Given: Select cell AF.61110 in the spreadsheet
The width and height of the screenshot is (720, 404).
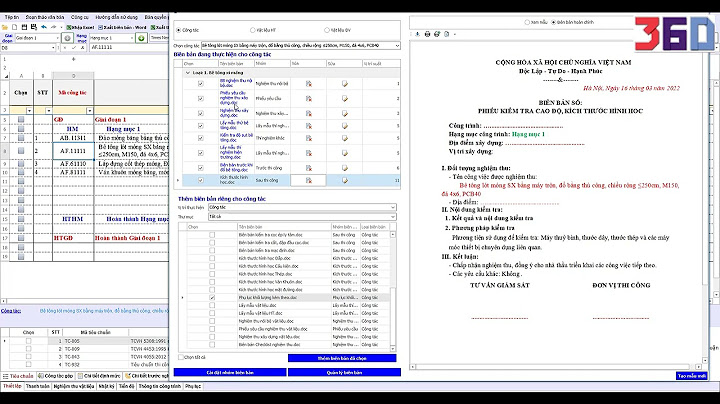Looking at the screenshot, I should click(73, 163).
